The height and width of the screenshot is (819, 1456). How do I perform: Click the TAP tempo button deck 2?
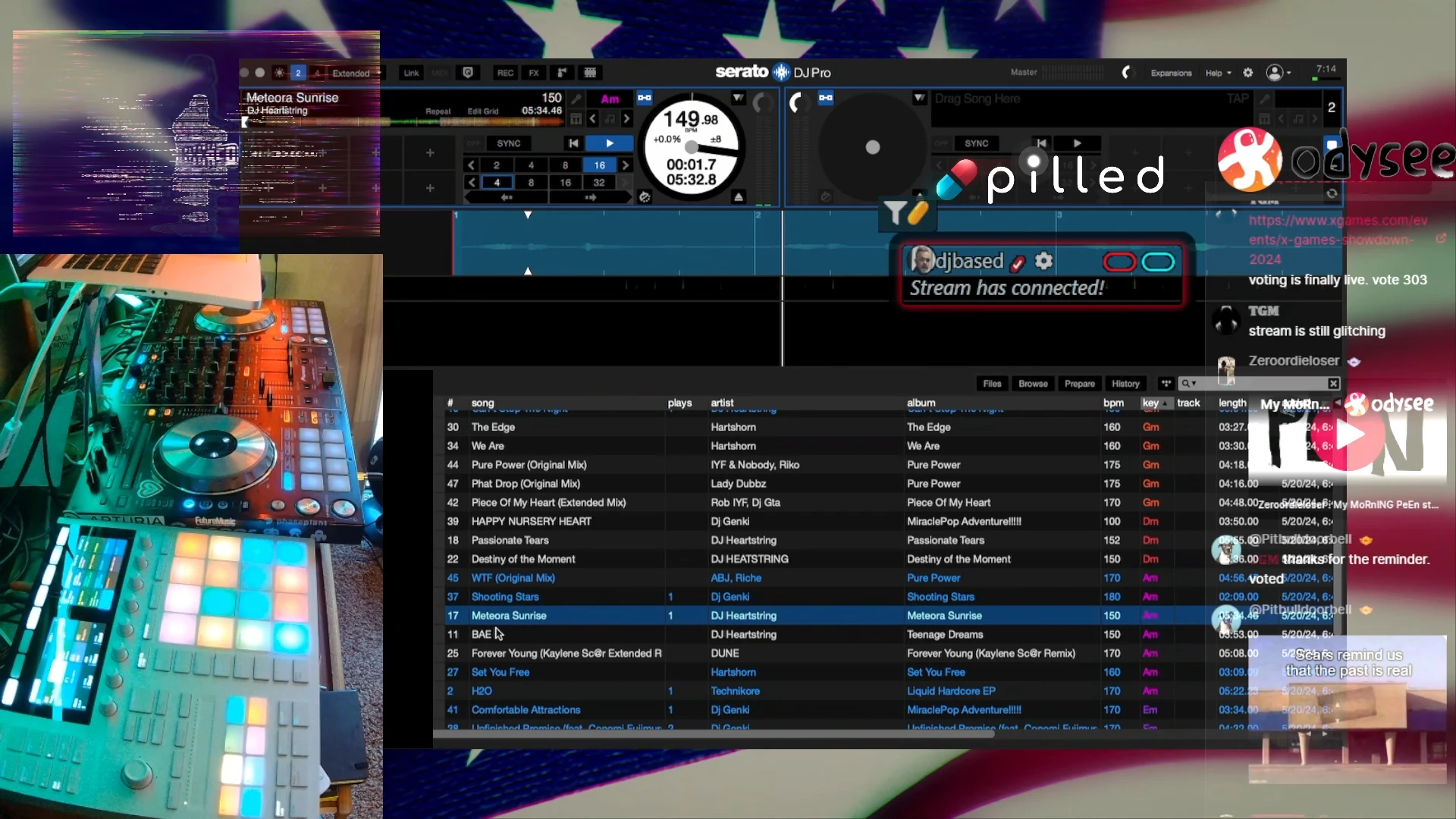point(1238,99)
